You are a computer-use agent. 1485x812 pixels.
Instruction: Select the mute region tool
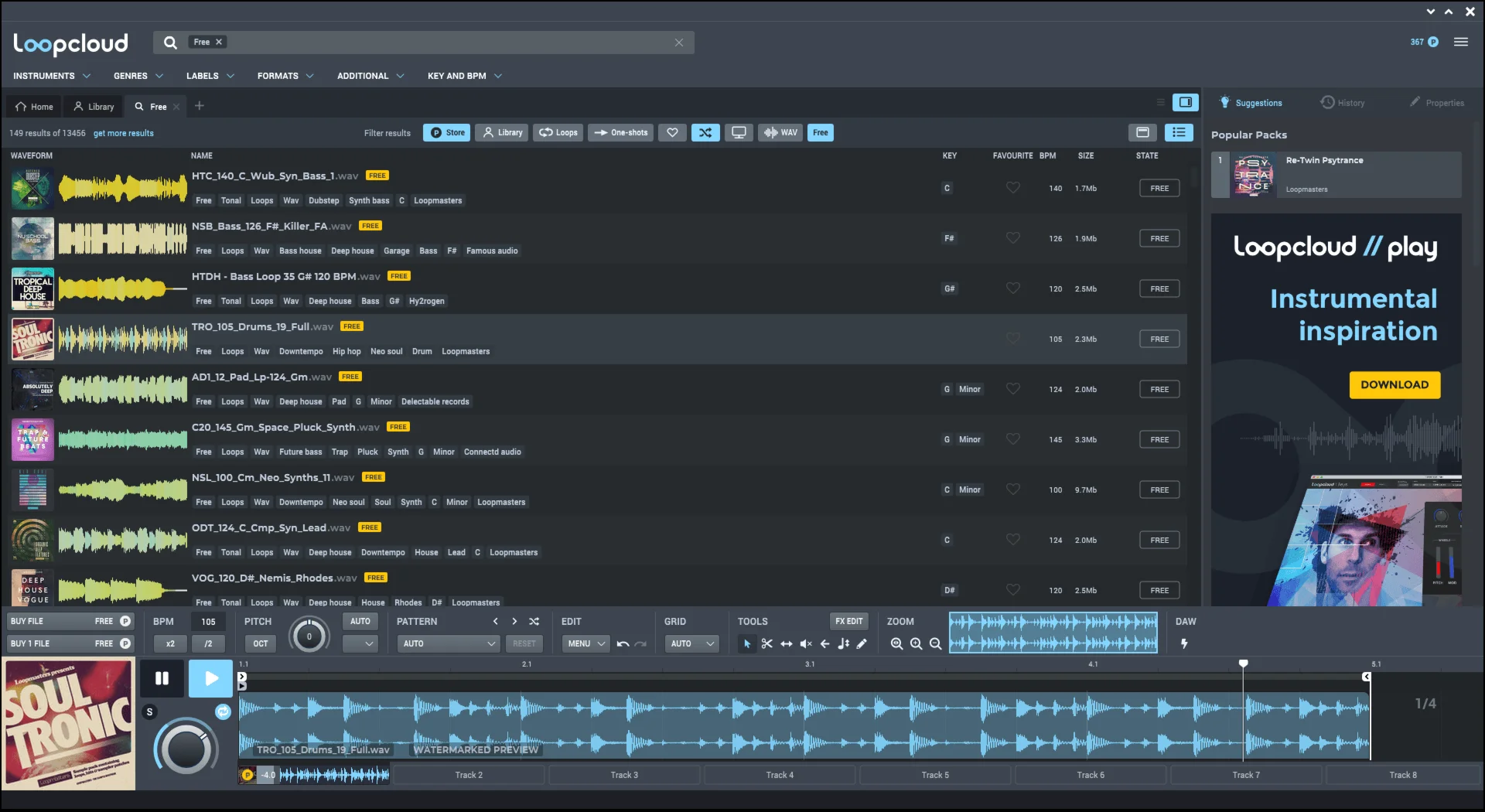click(805, 643)
